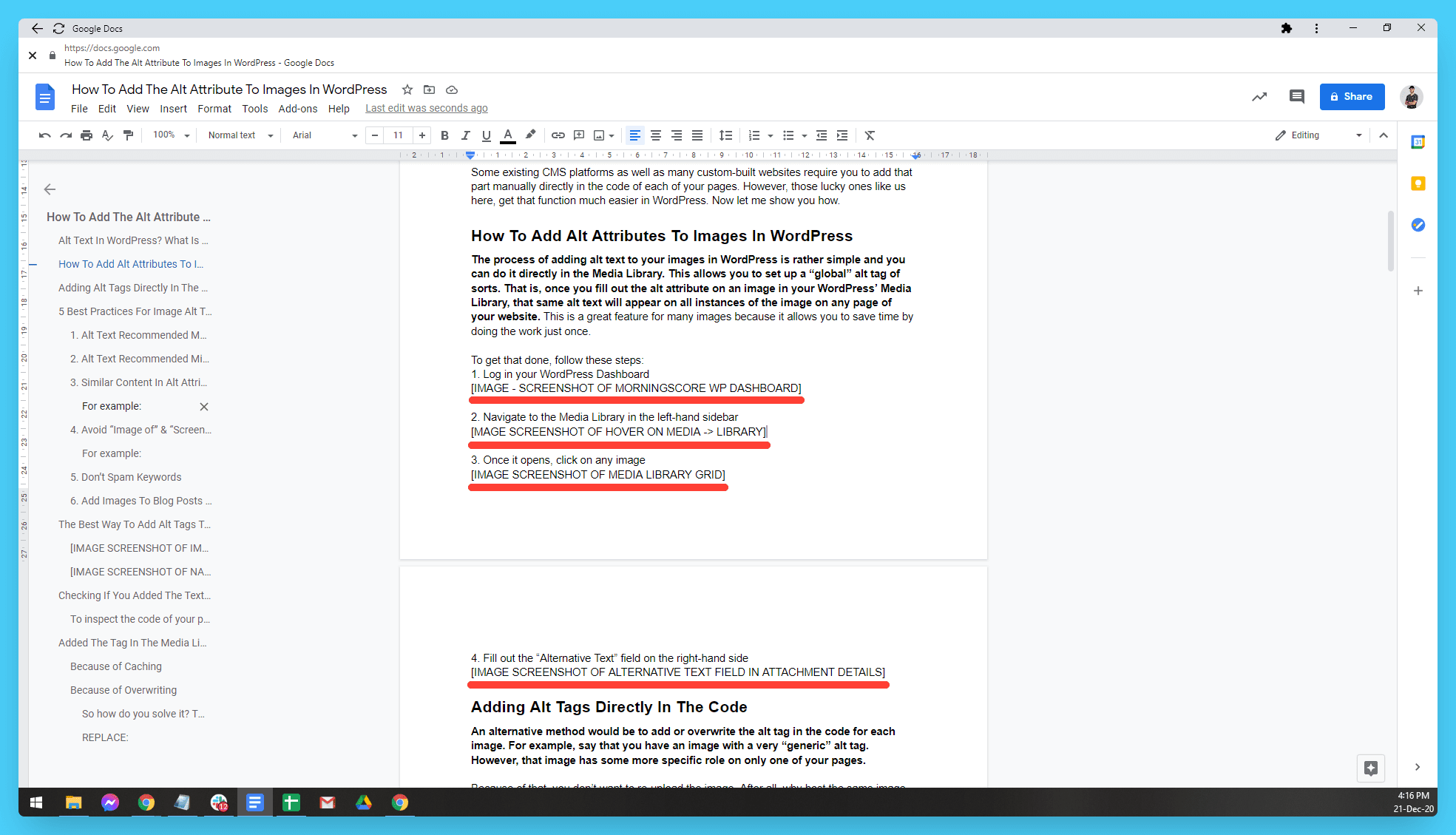Image resolution: width=1456 pixels, height=835 pixels.
Task: Click the star to bookmark document
Action: coord(407,89)
